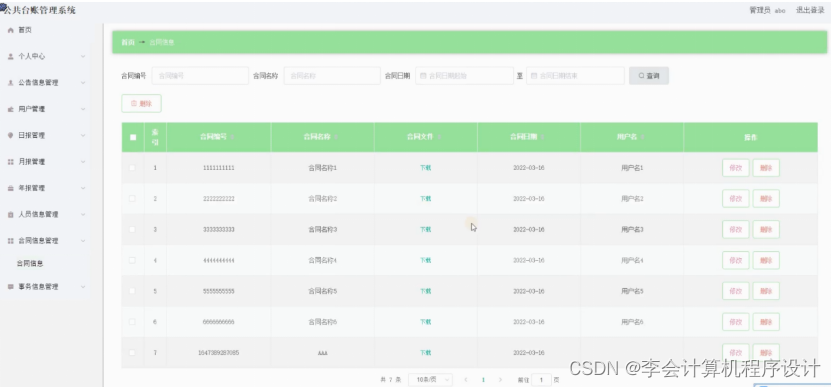Collapse 合同信息管理 with its chevron
Screen dimensions: 836x387
[83, 241]
